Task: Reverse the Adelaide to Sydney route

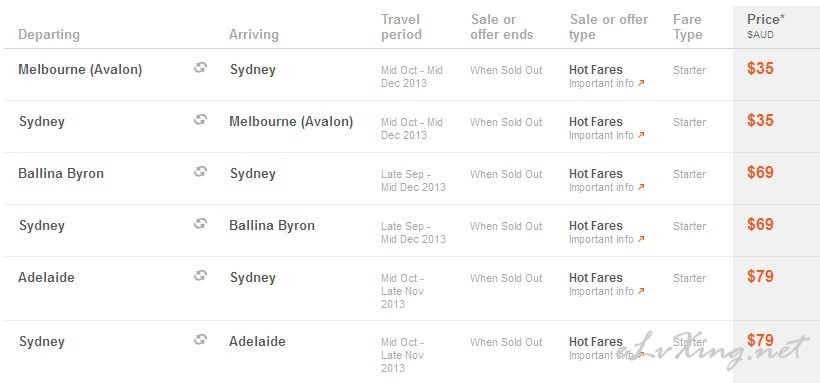Action: (x=200, y=276)
